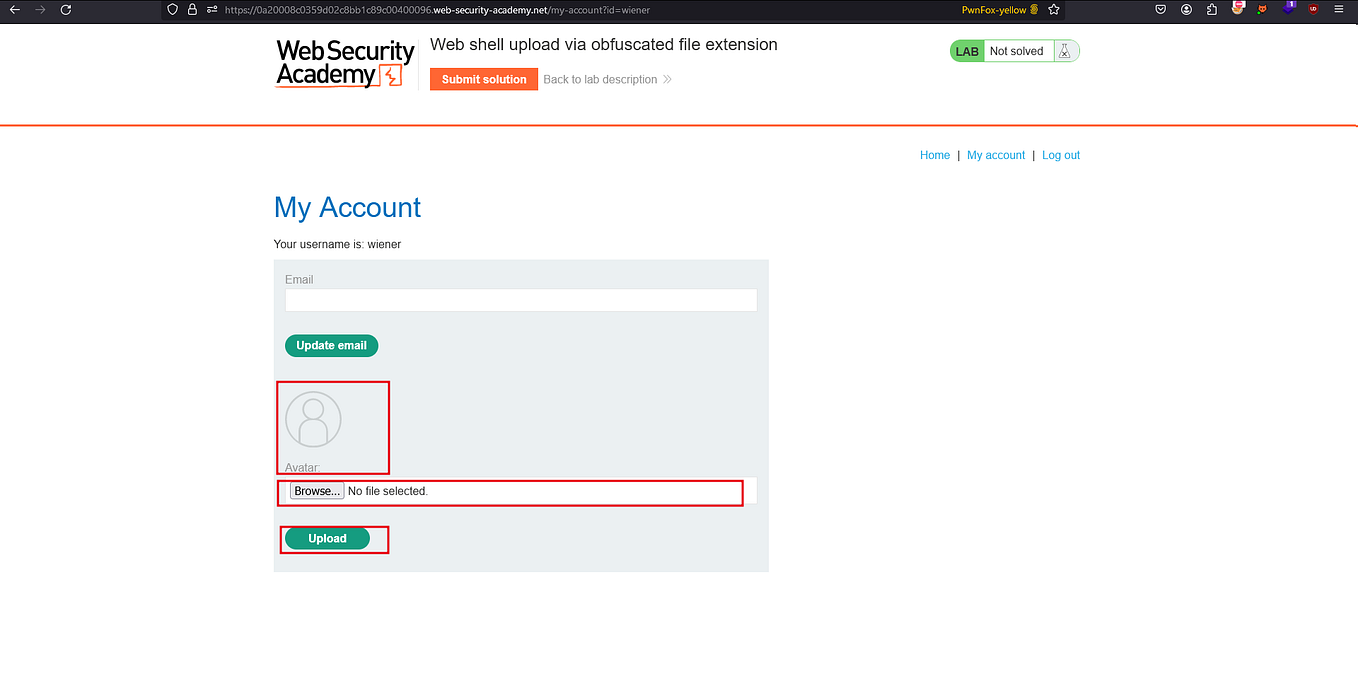Toggle the bookmark star for this page
Image resolution: width=1358 pixels, height=693 pixels.
[x=1052, y=9]
